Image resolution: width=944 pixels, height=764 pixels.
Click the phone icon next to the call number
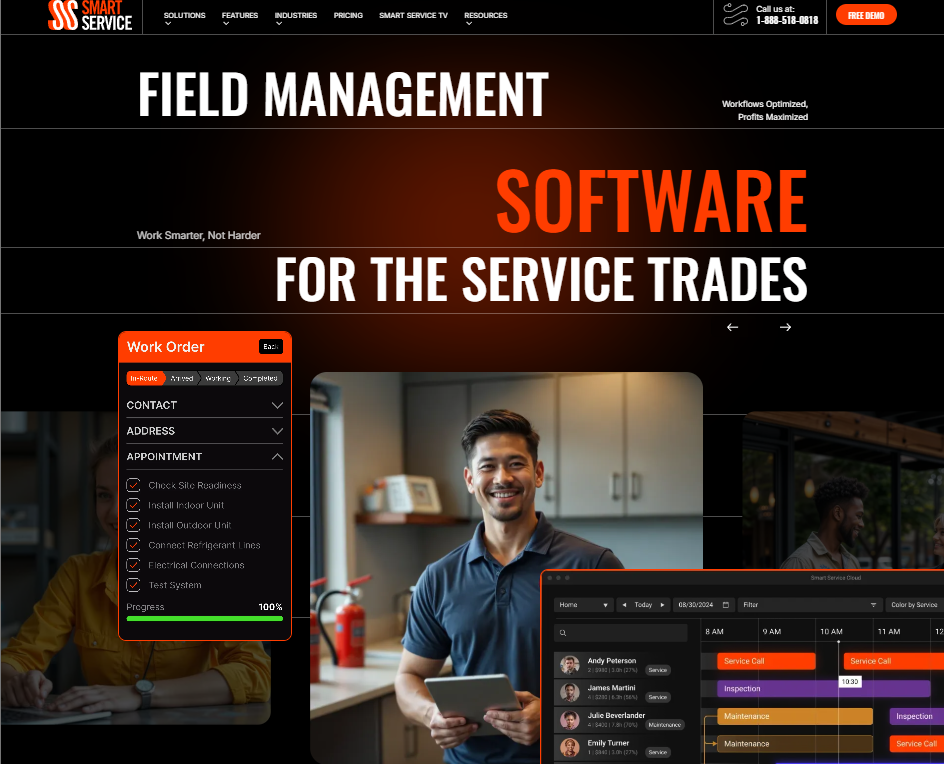tap(734, 16)
